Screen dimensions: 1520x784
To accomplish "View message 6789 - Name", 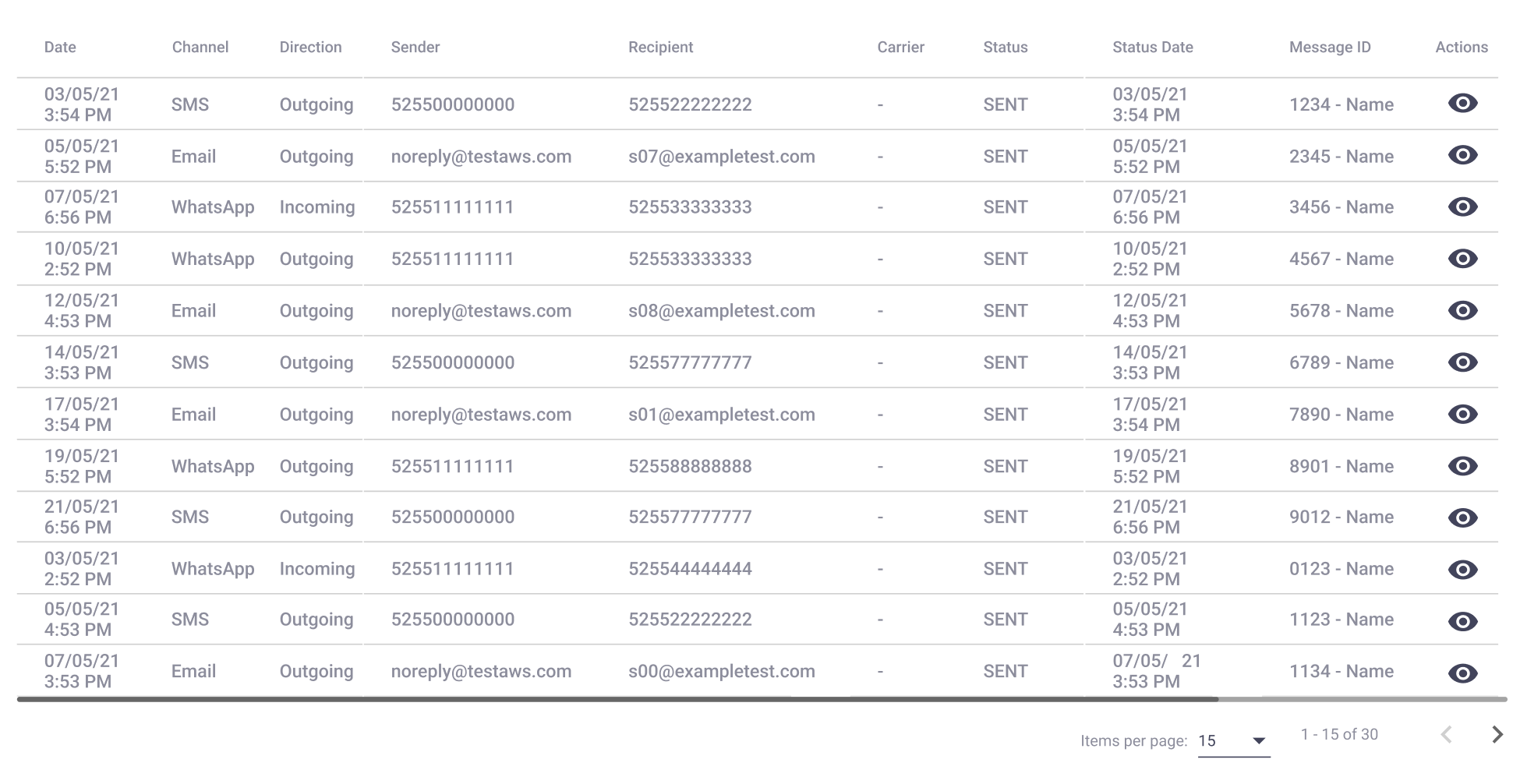I will 1462,362.
